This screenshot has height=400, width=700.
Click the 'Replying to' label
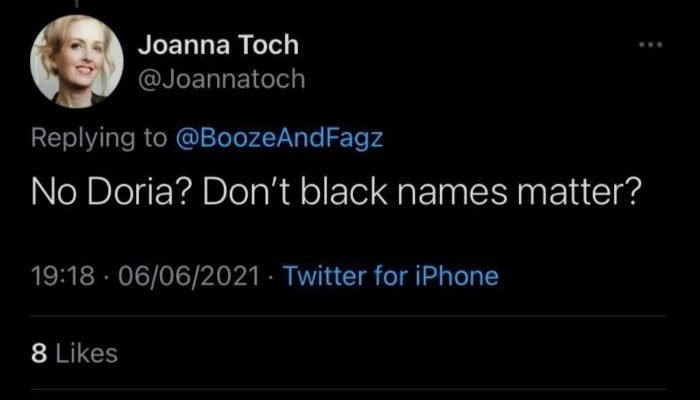coord(99,139)
